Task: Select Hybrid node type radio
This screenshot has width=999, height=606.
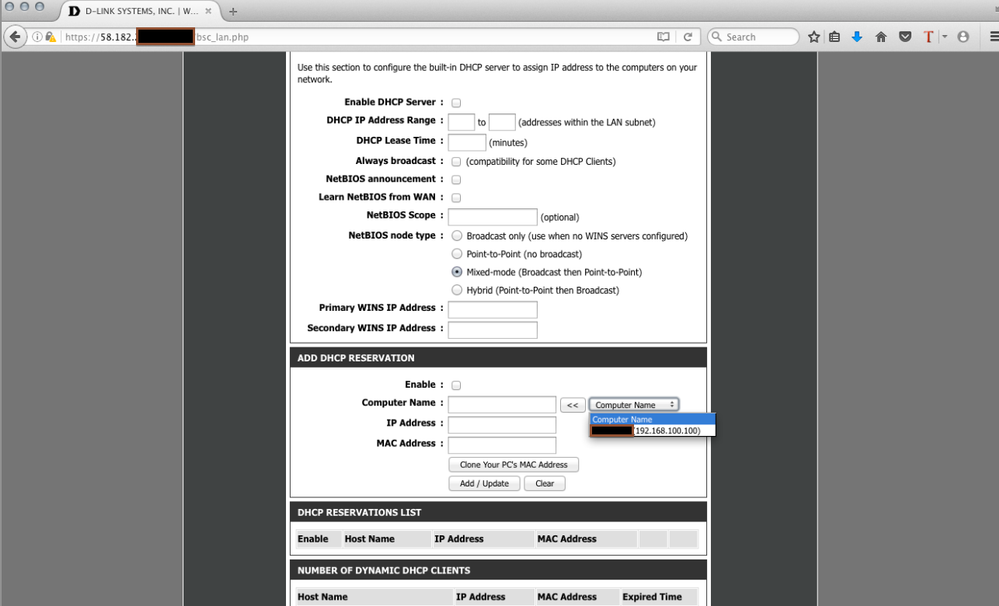Action: click(457, 290)
